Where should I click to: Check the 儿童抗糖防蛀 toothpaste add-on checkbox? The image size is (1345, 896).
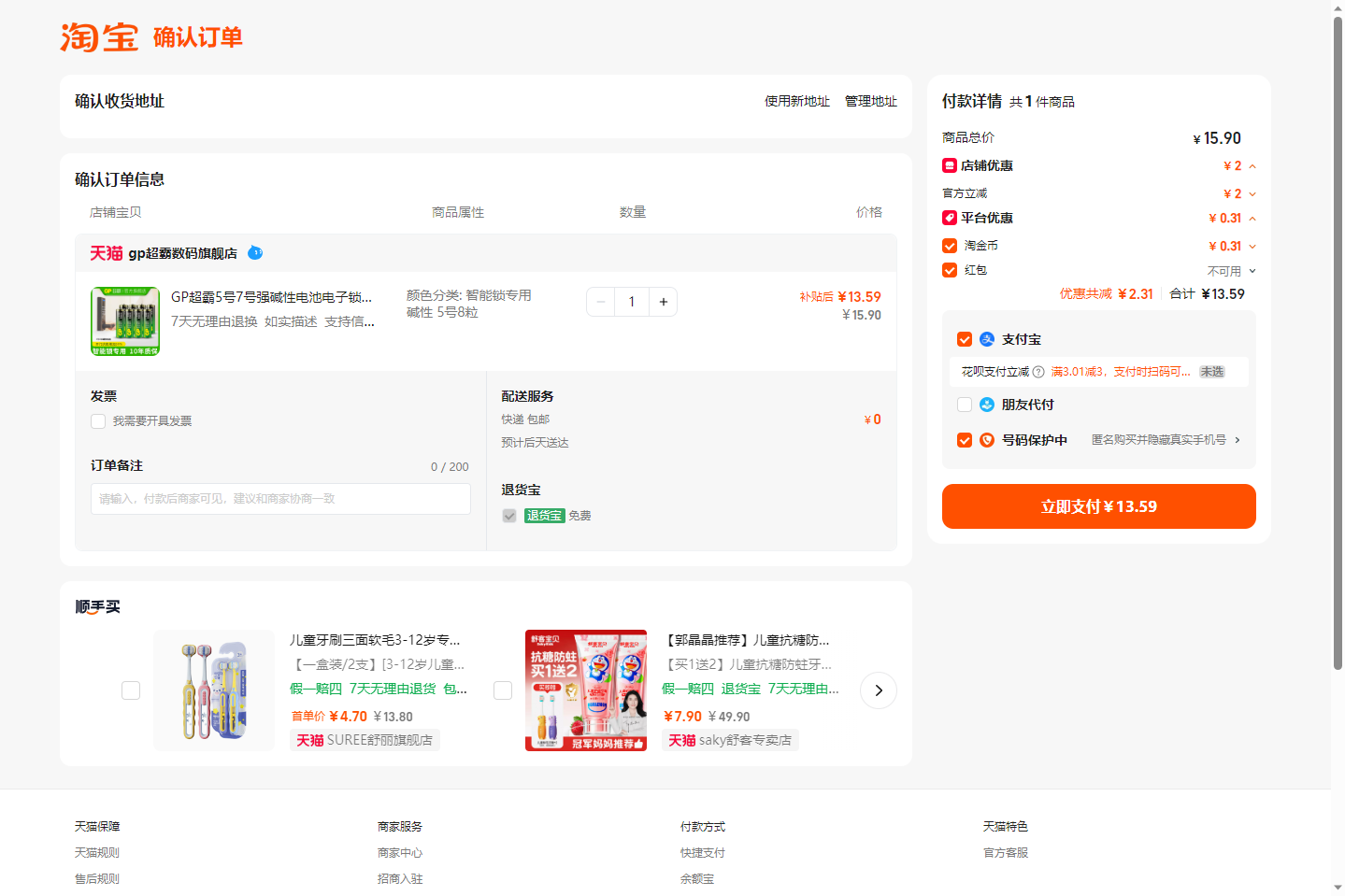(503, 690)
